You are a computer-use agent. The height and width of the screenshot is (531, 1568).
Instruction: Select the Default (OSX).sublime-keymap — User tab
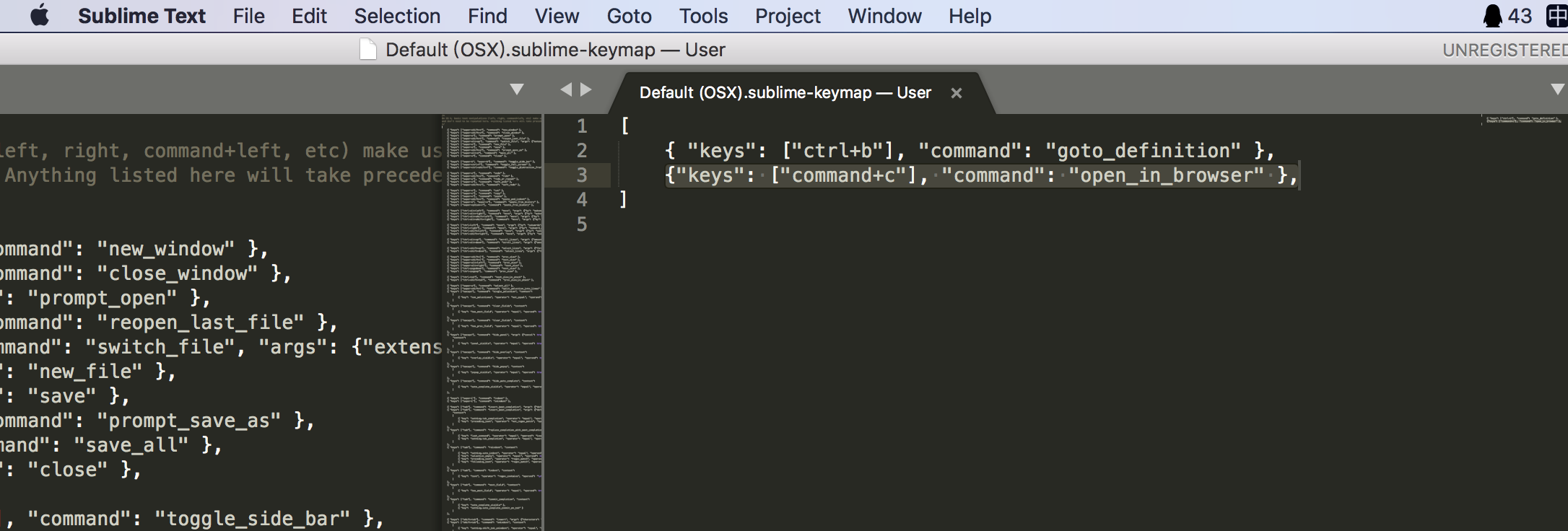785,93
